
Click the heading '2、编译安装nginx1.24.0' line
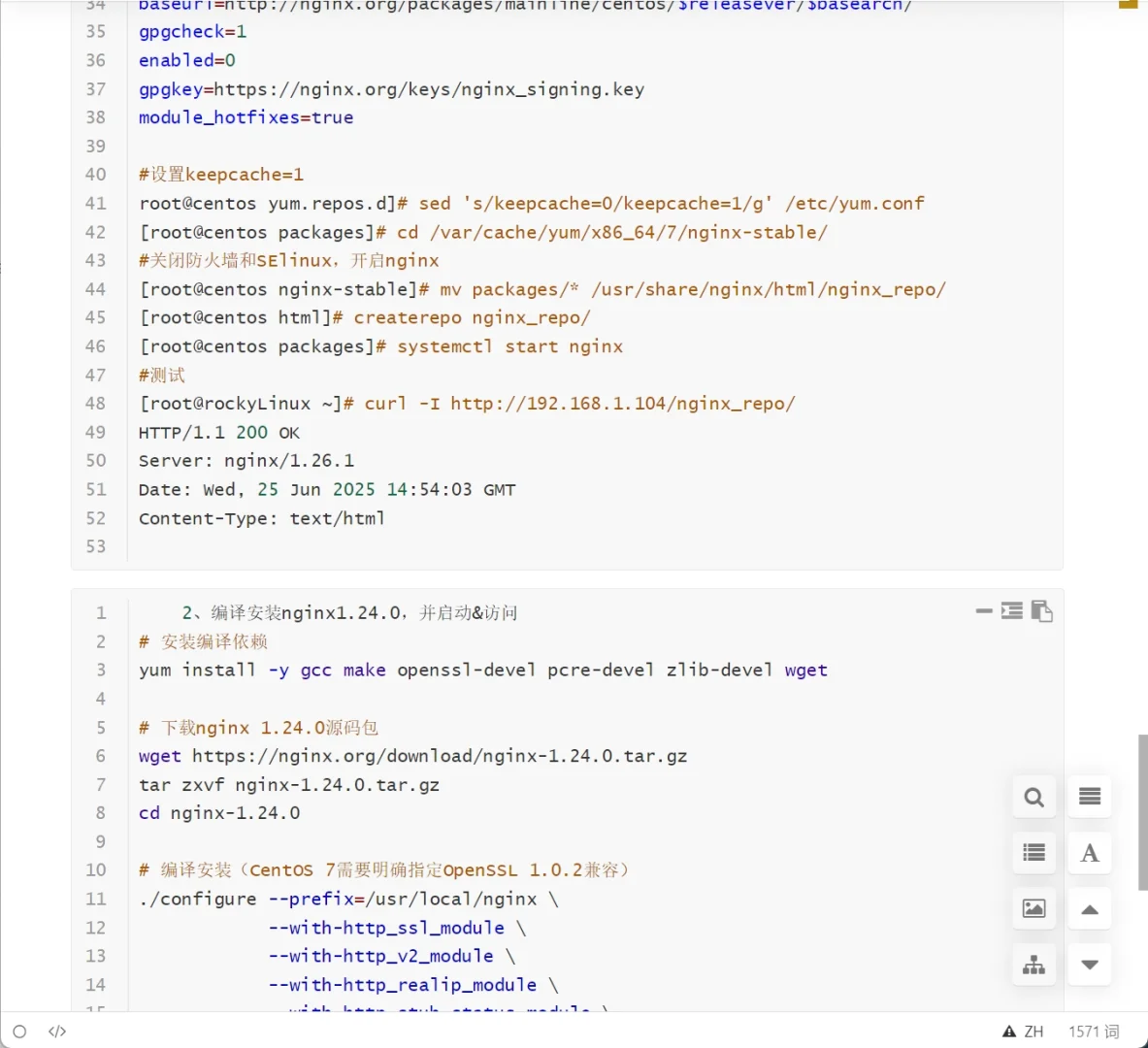coord(349,613)
